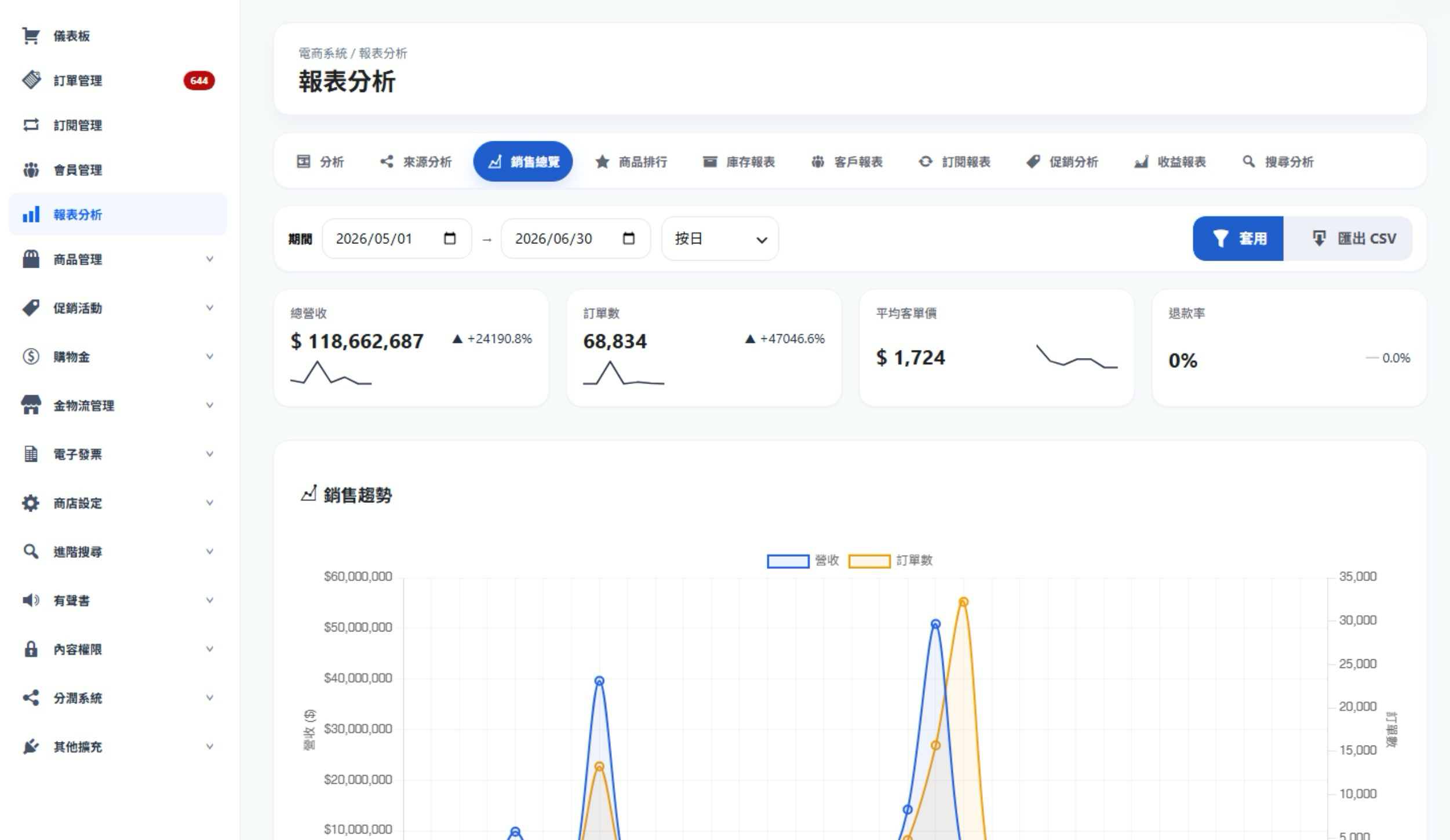Click the end date field 2026/06/30
Viewport: 1450px width, 840px height.
(575, 239)
